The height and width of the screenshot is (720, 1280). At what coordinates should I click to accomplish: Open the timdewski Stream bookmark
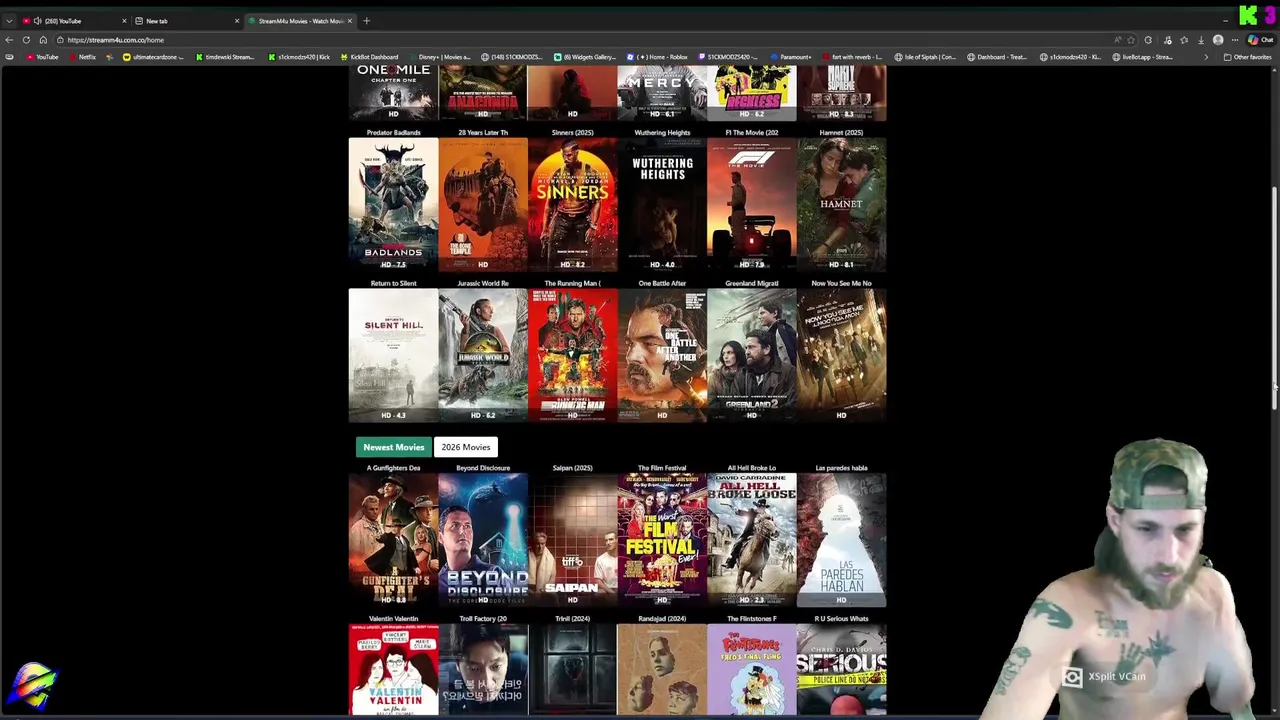click(225, 57)
